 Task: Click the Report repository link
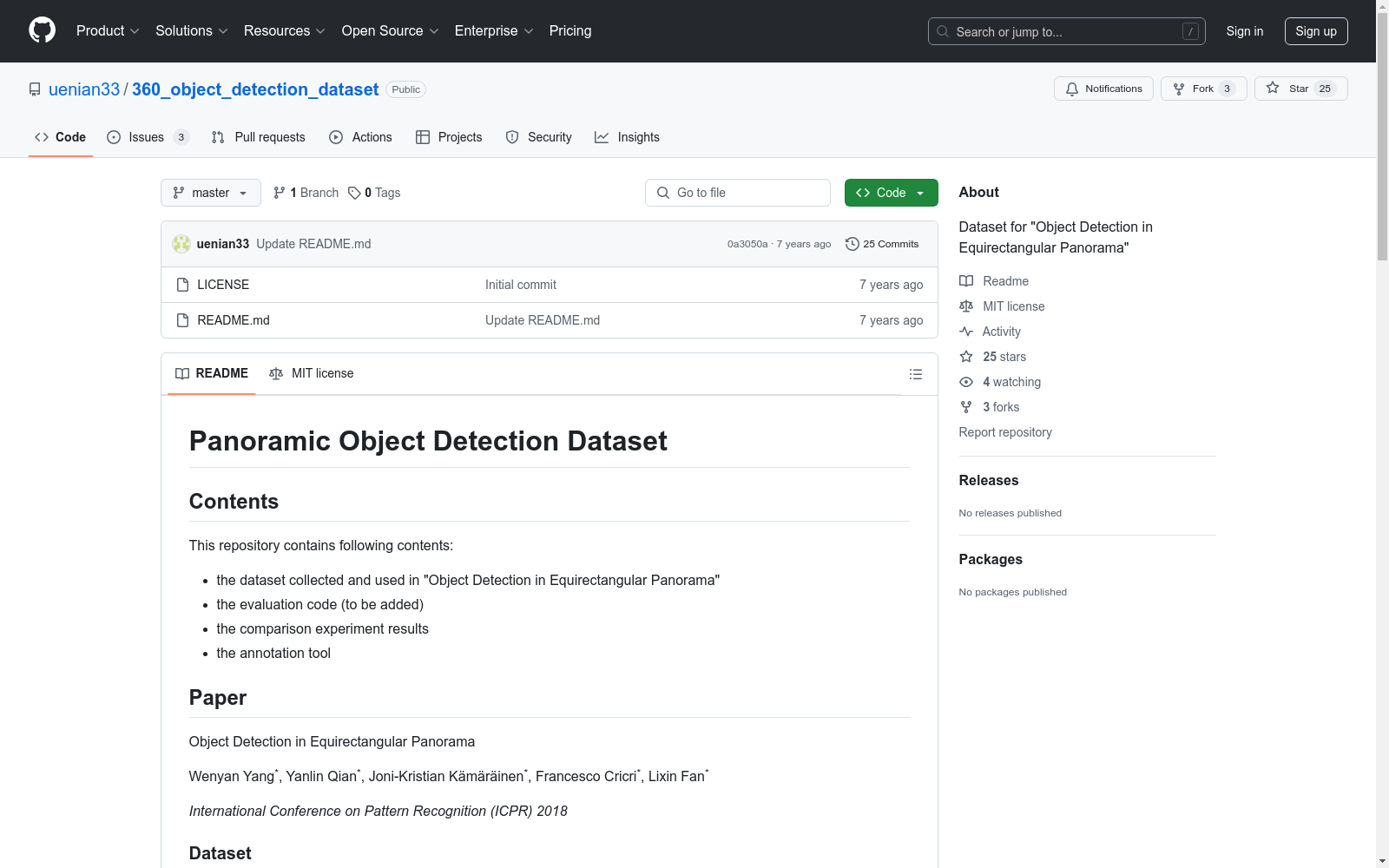coord(1005,432)
